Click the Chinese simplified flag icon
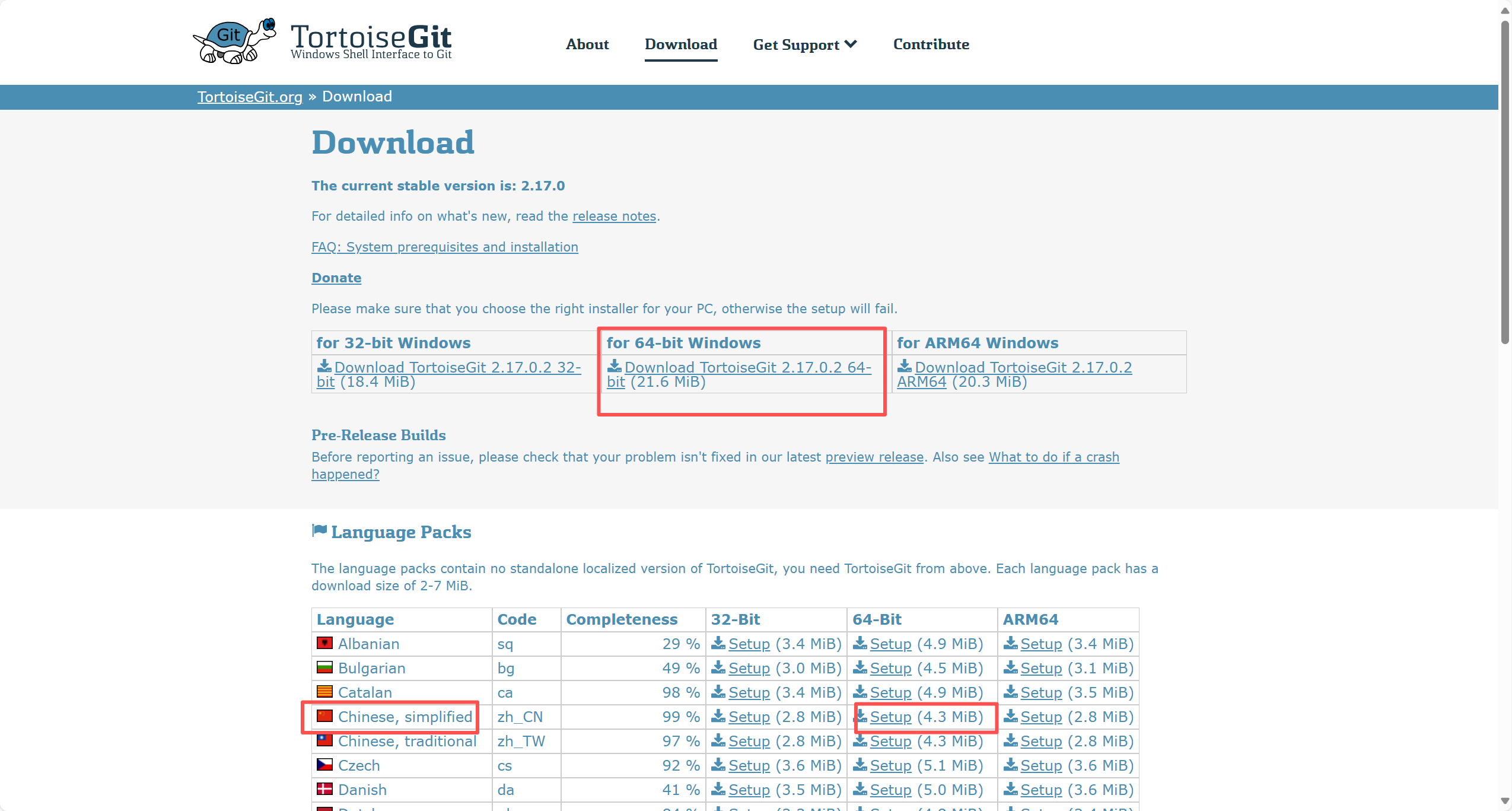The height and width of the screenshot is (811, 1512). click(324, 716)
